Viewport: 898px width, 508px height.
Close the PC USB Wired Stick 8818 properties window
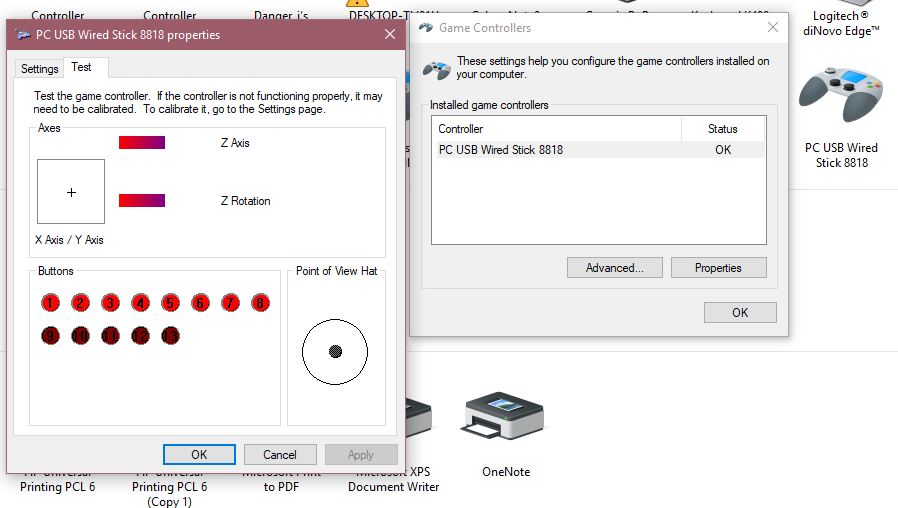390,34
